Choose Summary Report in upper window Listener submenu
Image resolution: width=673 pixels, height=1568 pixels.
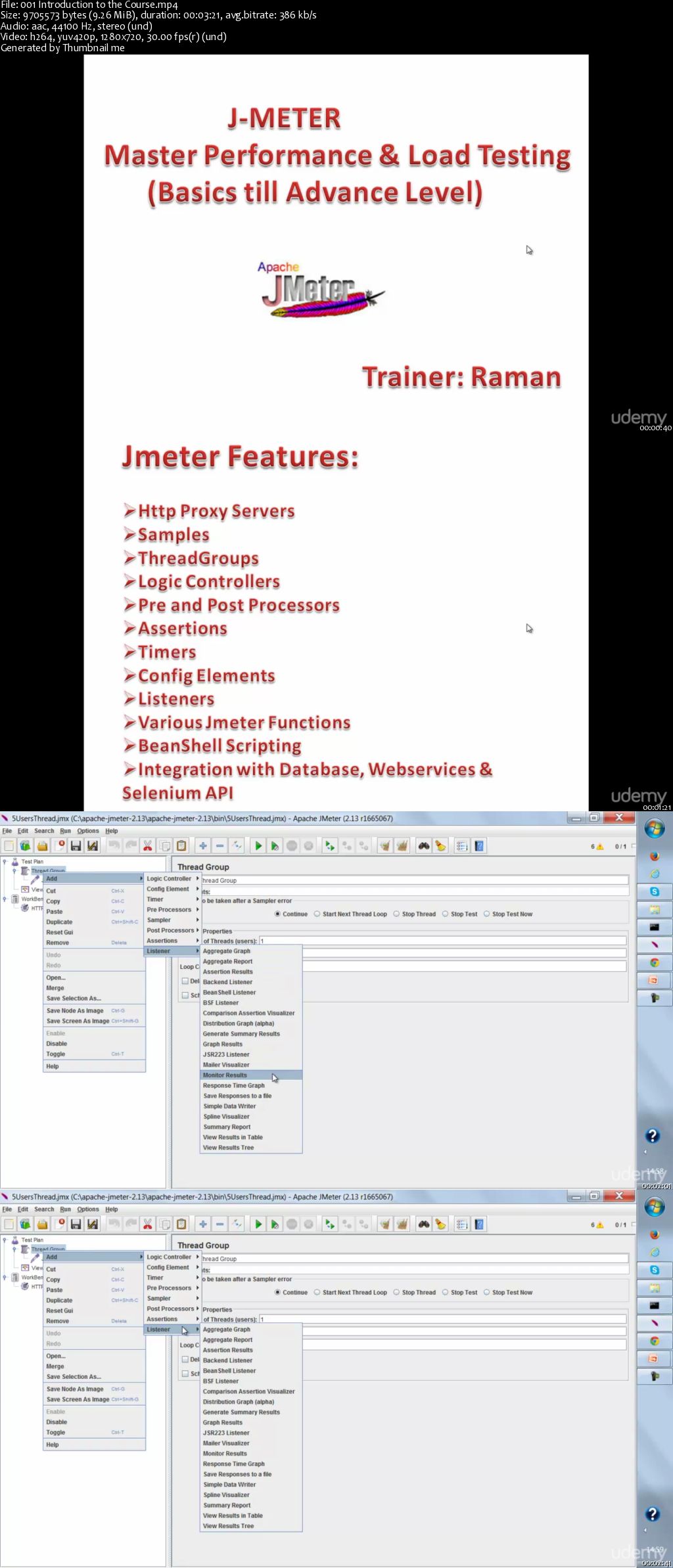250,1127
